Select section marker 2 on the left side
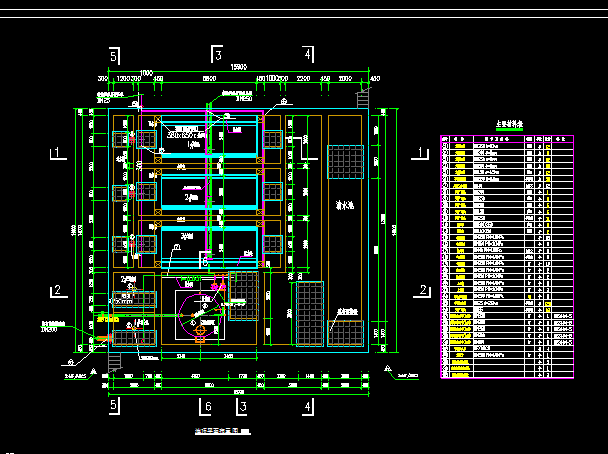 [x=59, y=291]
